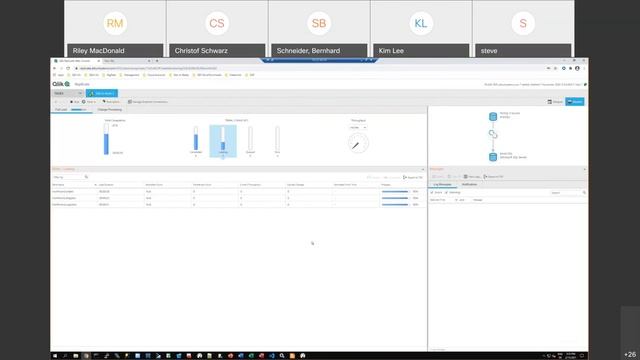Image resolution: width=640 pixels, height=360 pixels.
Task: Switch to the Designer view
Action: click(x=555, y=102)
